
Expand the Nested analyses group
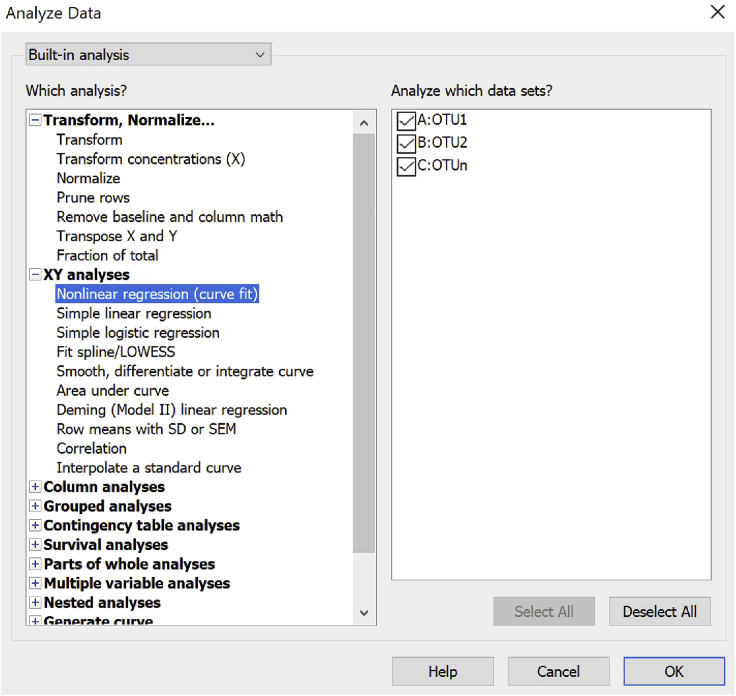pos(36,603)
